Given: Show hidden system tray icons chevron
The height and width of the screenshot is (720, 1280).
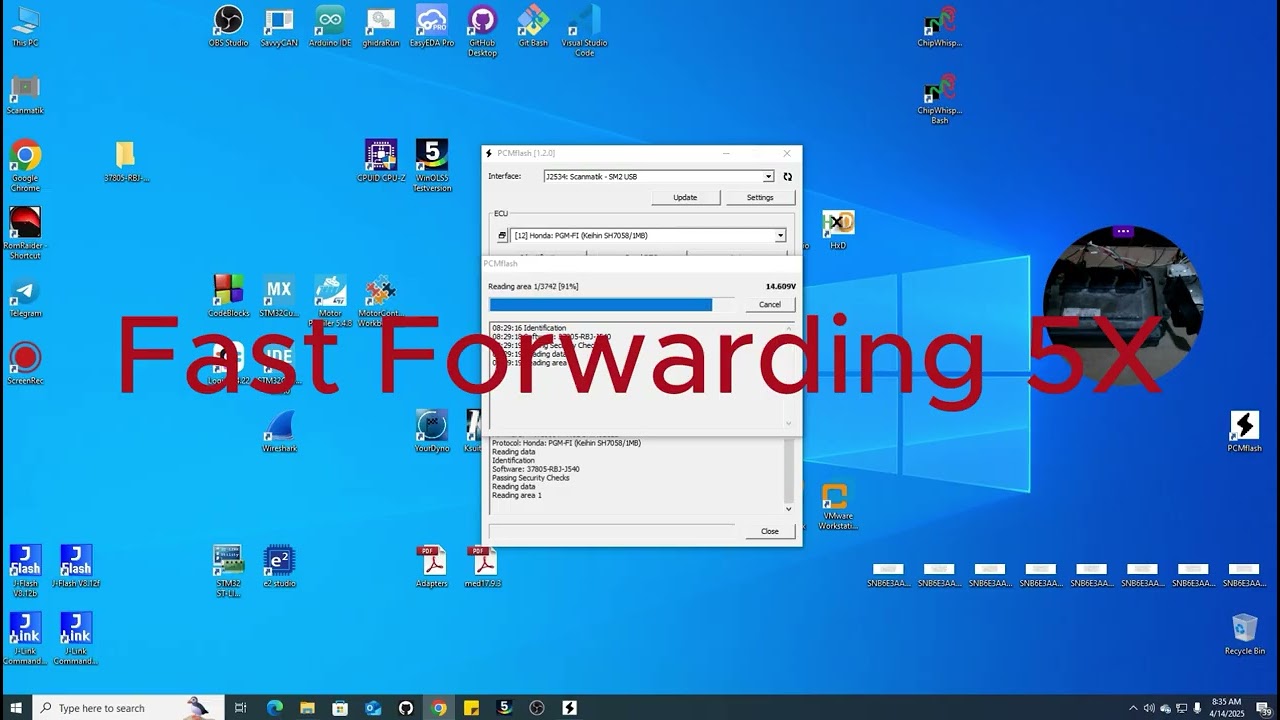Looking at the screenshot, I should (1133, 708).
